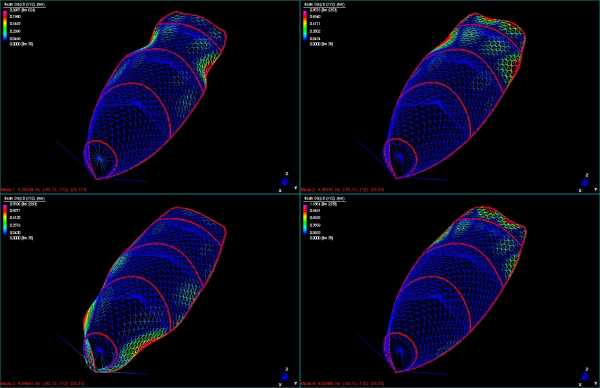Click the rainbow color legend in top-left viewport
Viewport: 600px width, 388px height.
pyautogui.click(x=5, y=25)
